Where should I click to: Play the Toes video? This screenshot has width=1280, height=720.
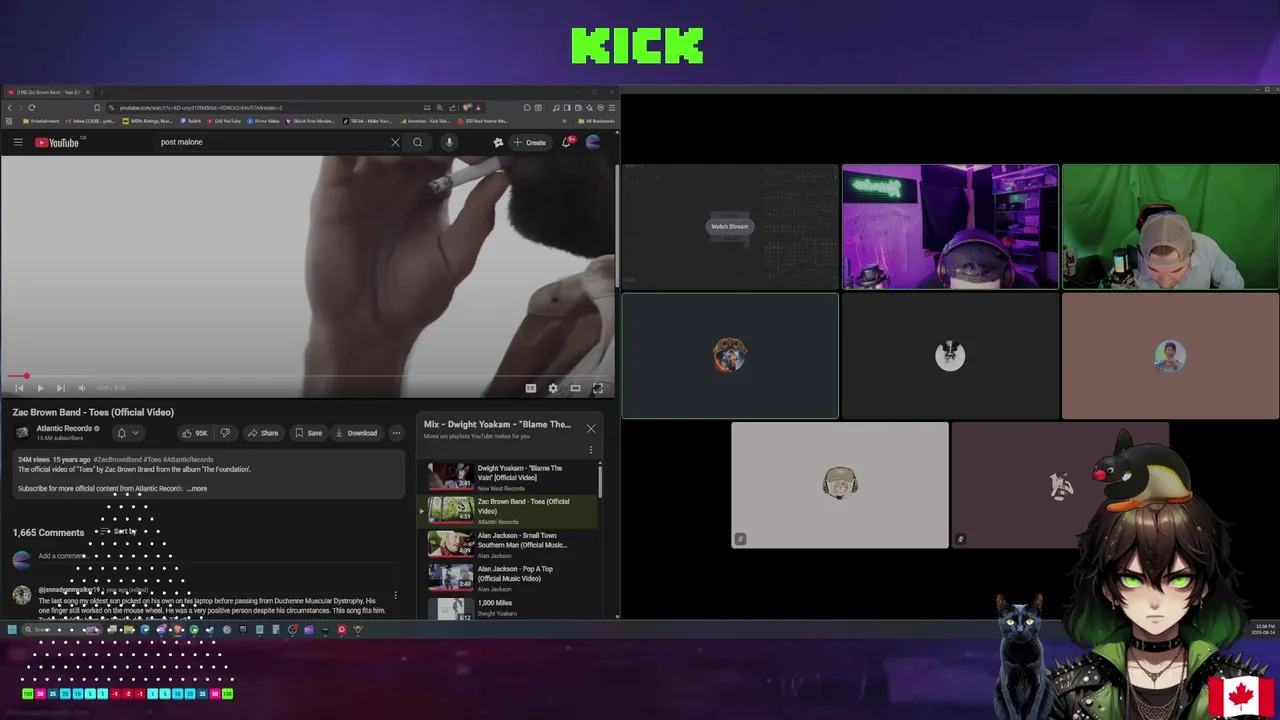40,388
